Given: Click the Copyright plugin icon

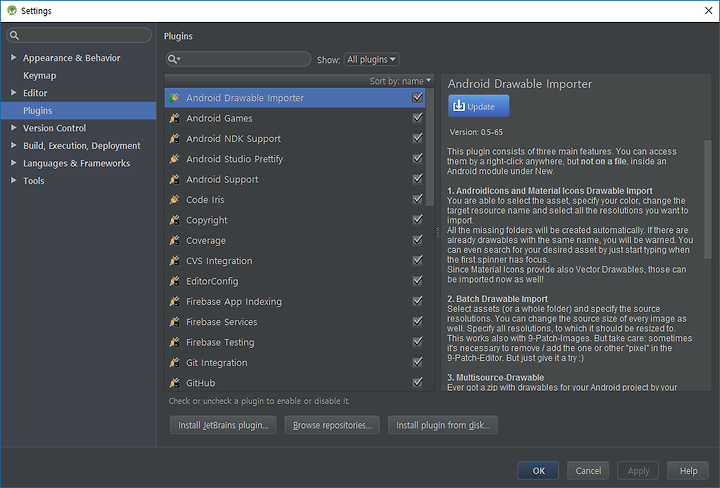Looking at the screenshot, I should (x=174, y=220).
